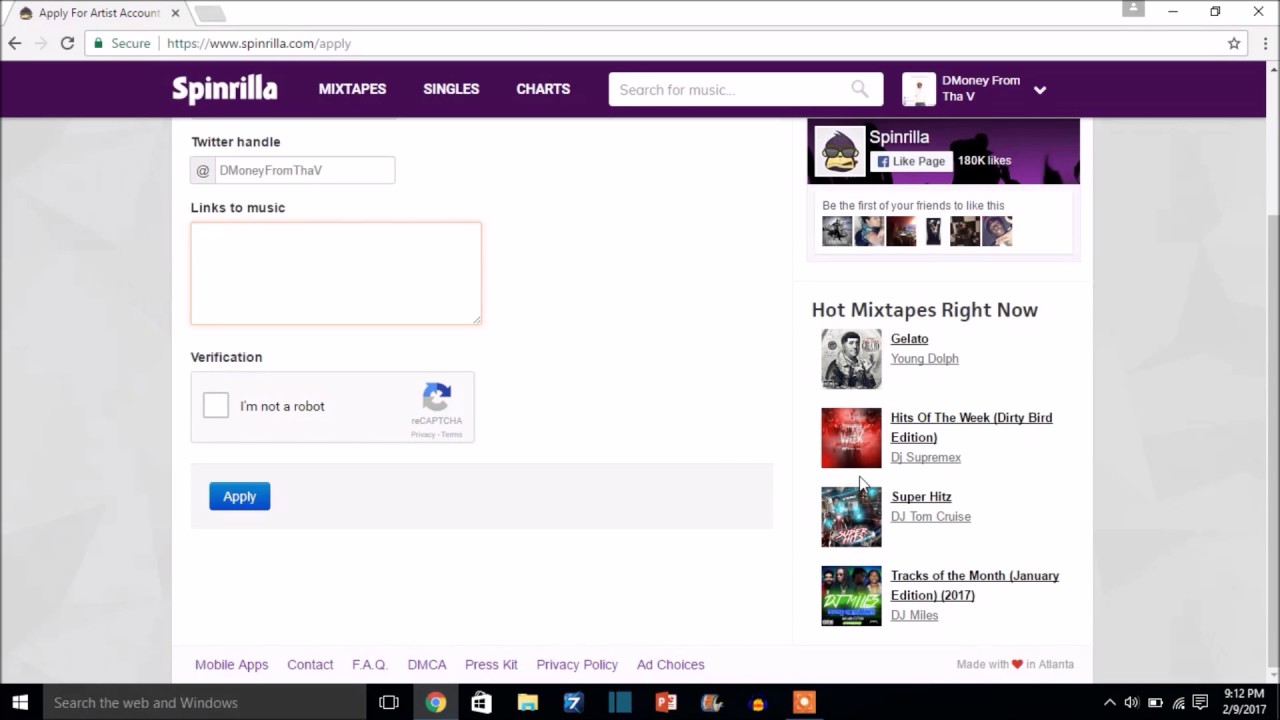Open the Contact footer link

click(310, 664)
